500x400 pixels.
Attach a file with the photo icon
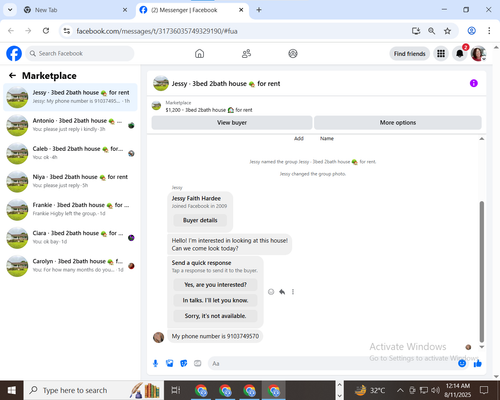pos(169,363)
